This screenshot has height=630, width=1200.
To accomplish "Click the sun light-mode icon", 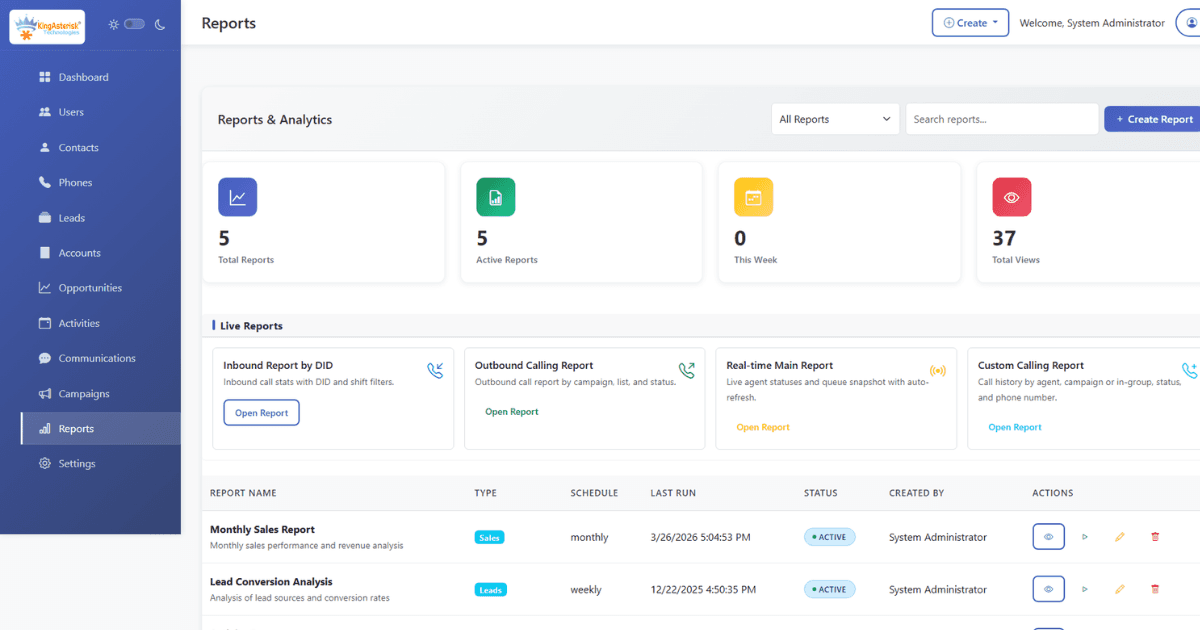I will 113,24.
